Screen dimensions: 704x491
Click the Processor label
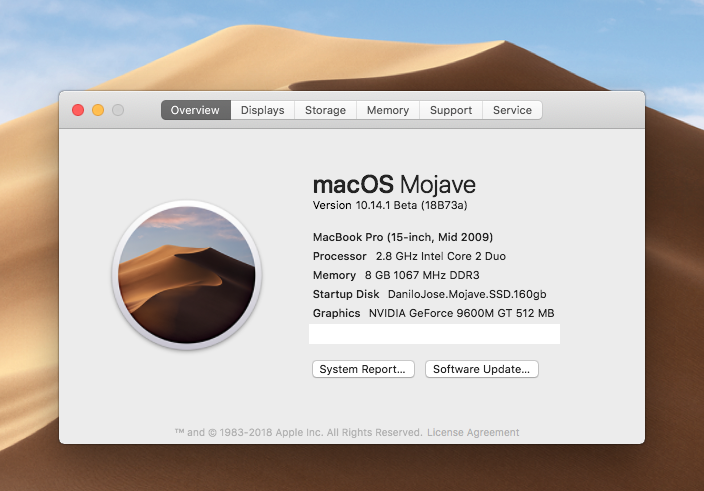[x=339, y=256]
